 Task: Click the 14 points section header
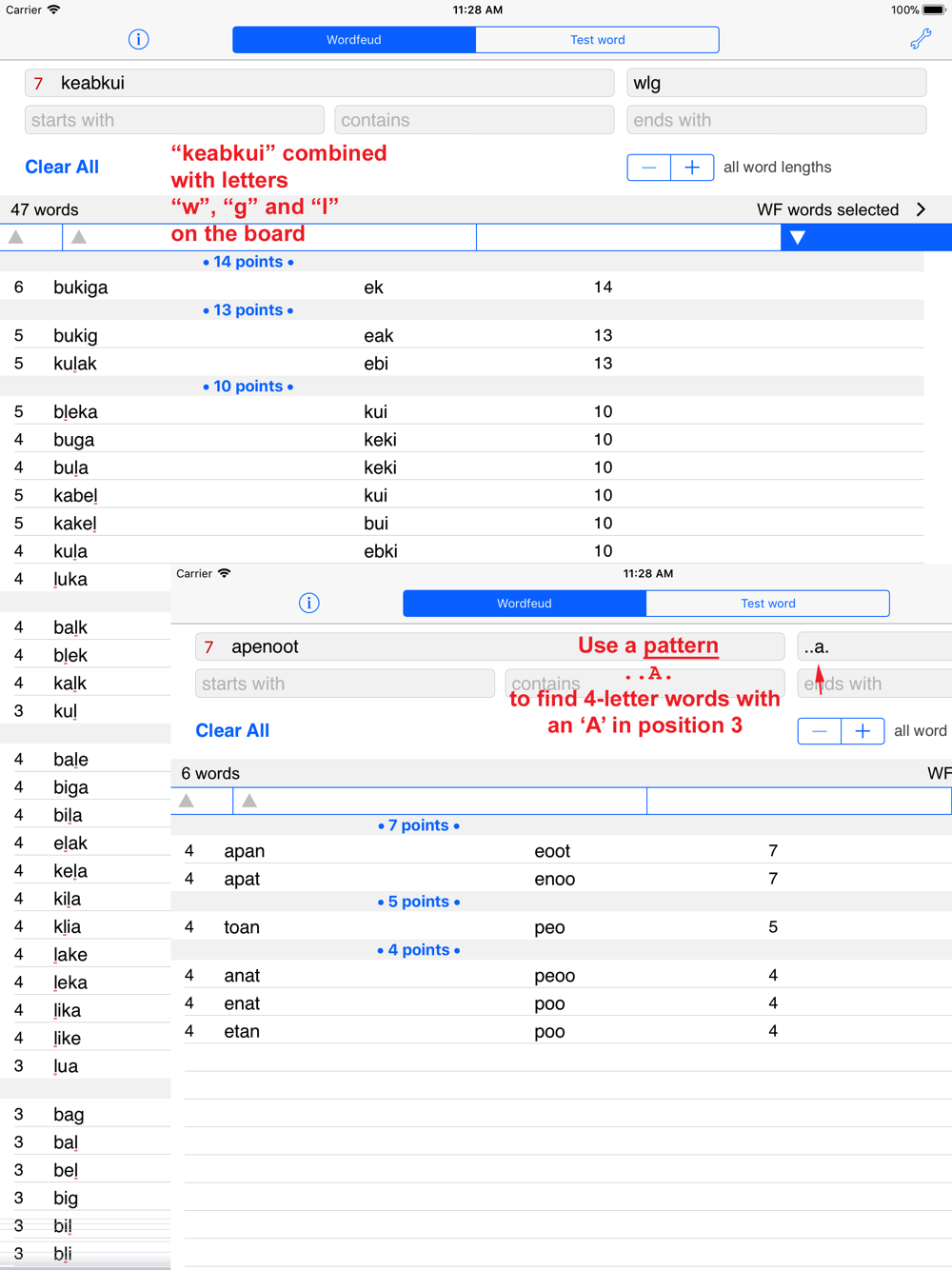pos(248,262)
